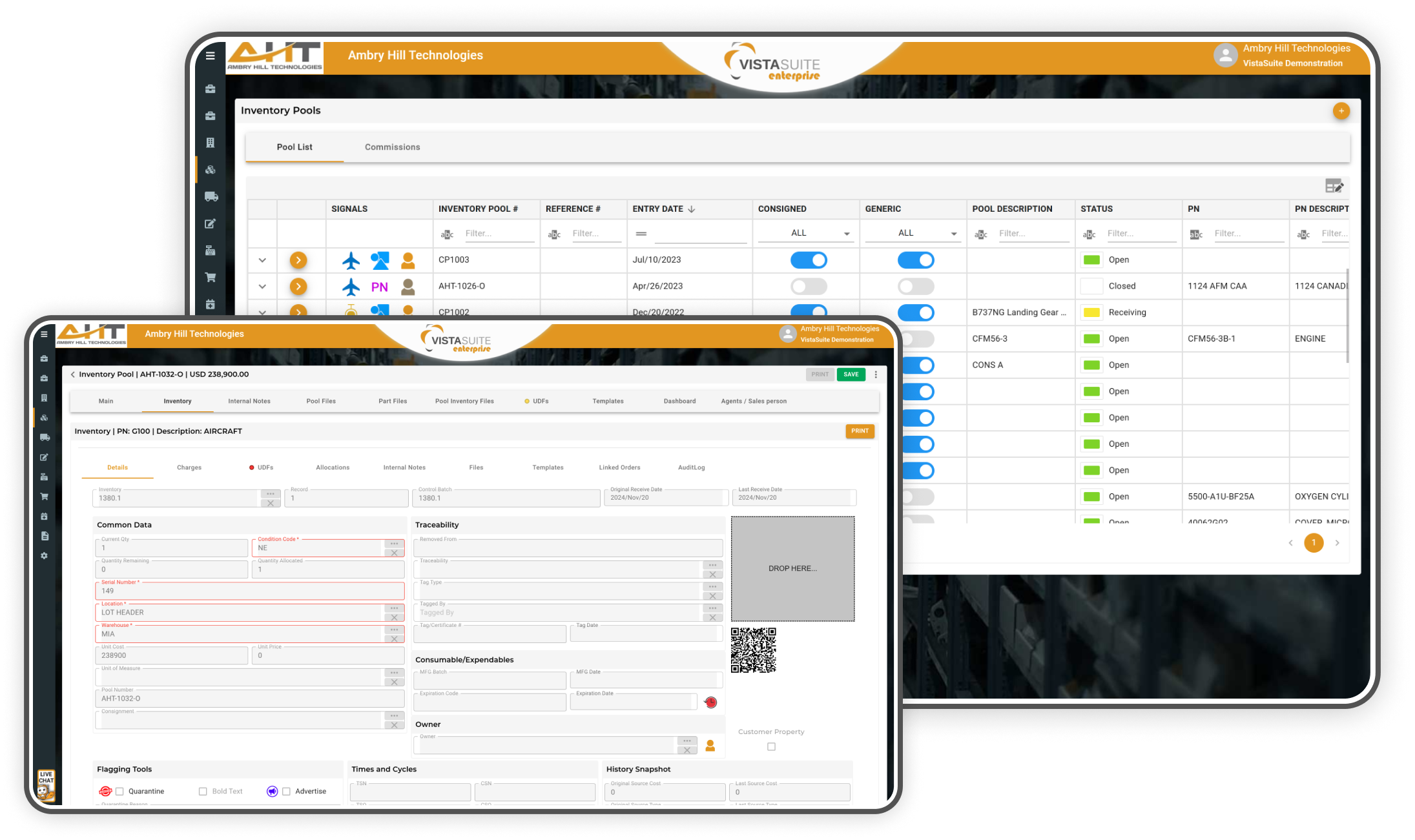Screen dimensions: 1415x840
Task: Click the shopping cart icon in back sidebar
Action: pos(211,278)
